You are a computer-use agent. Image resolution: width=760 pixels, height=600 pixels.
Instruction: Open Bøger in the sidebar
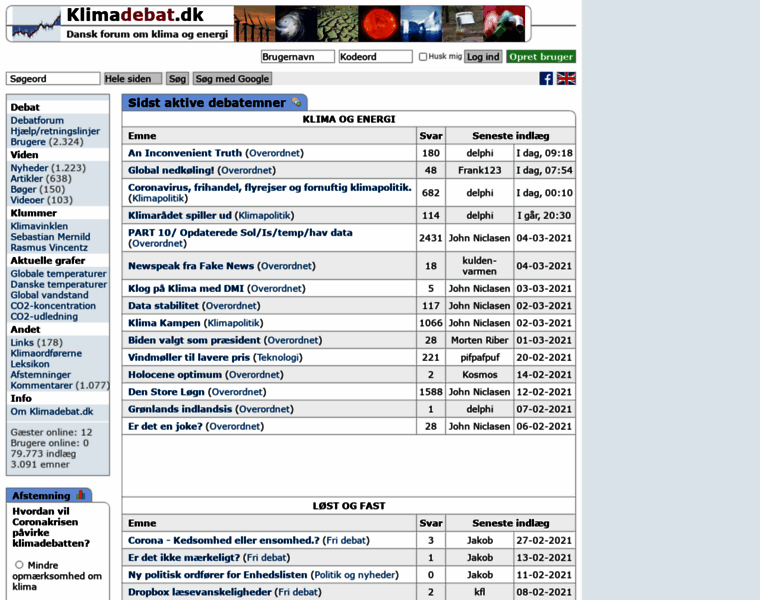[x=23, y=189]
